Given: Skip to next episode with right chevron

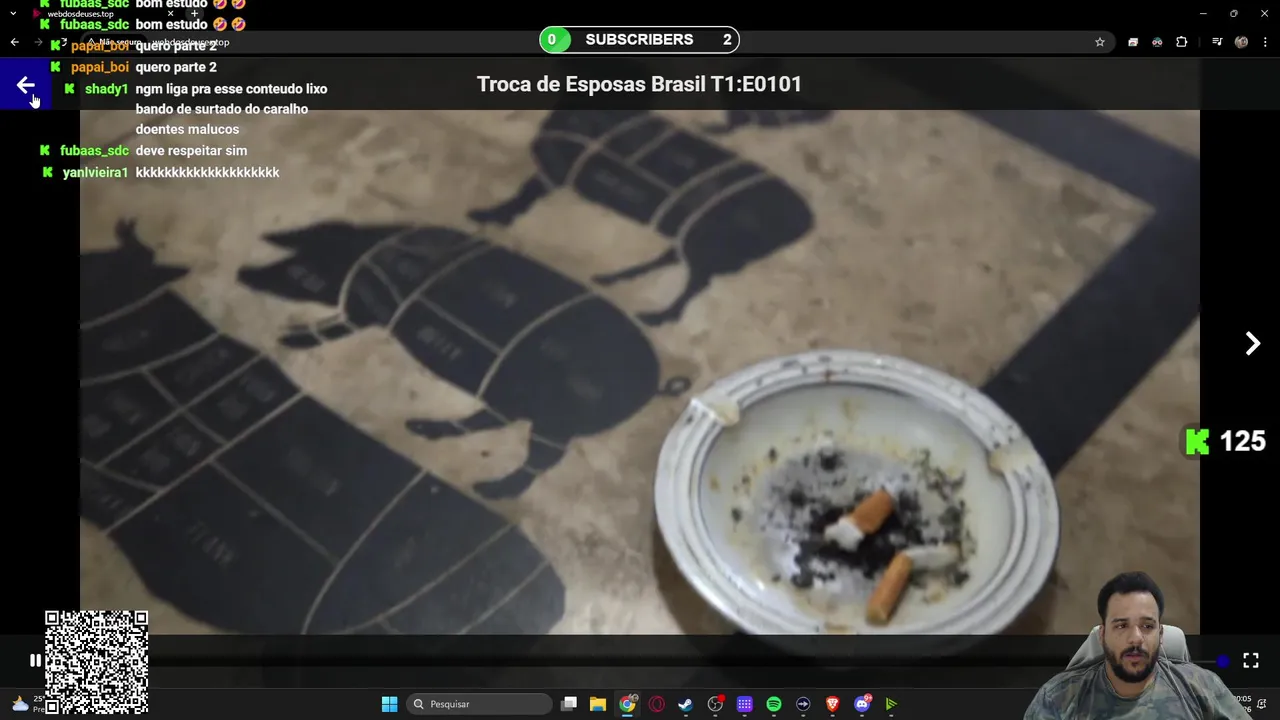Looking at the screenshot, I should point(1252,344).
